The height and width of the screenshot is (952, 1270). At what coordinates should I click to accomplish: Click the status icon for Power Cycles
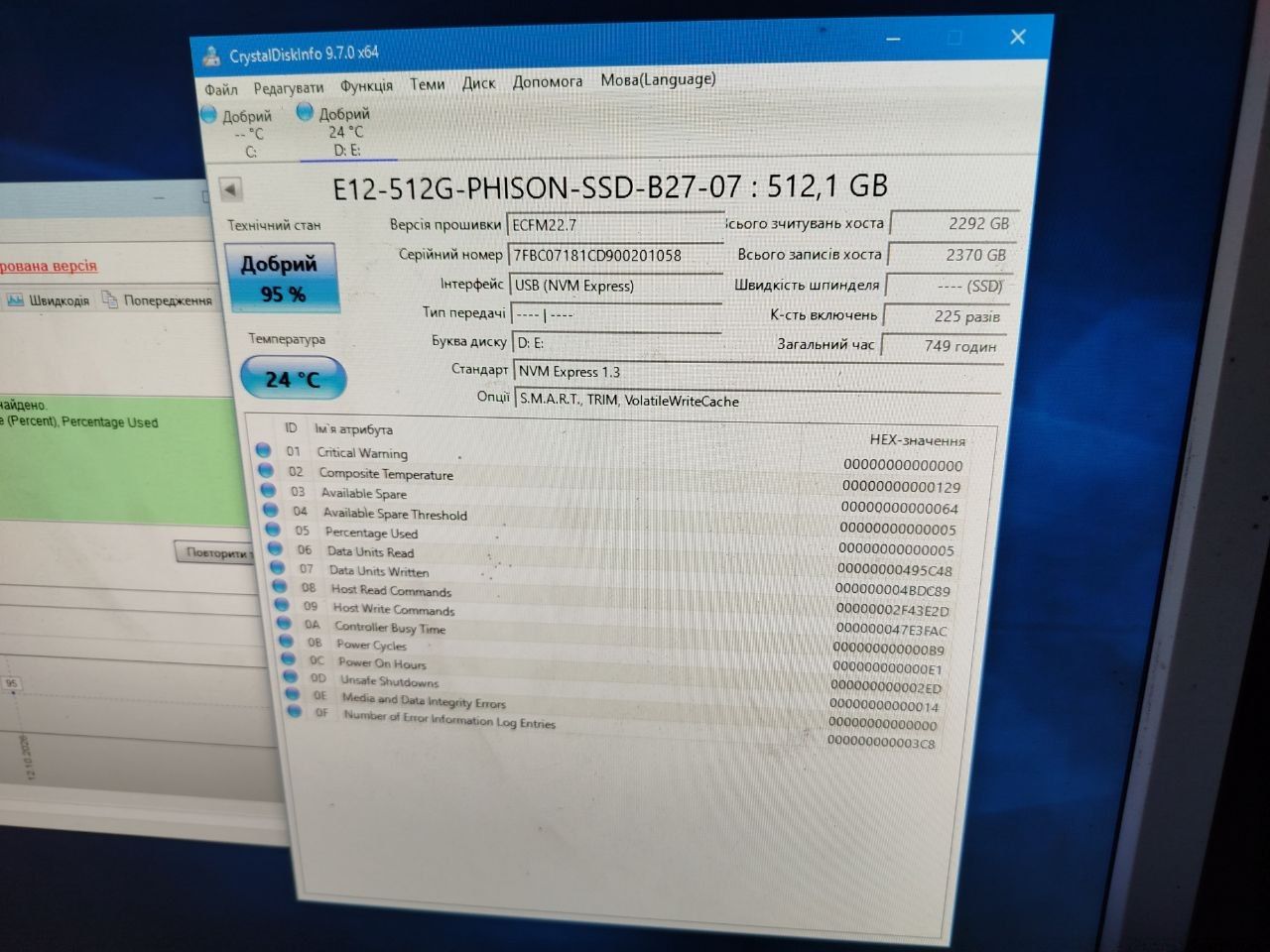click(286, 641)
